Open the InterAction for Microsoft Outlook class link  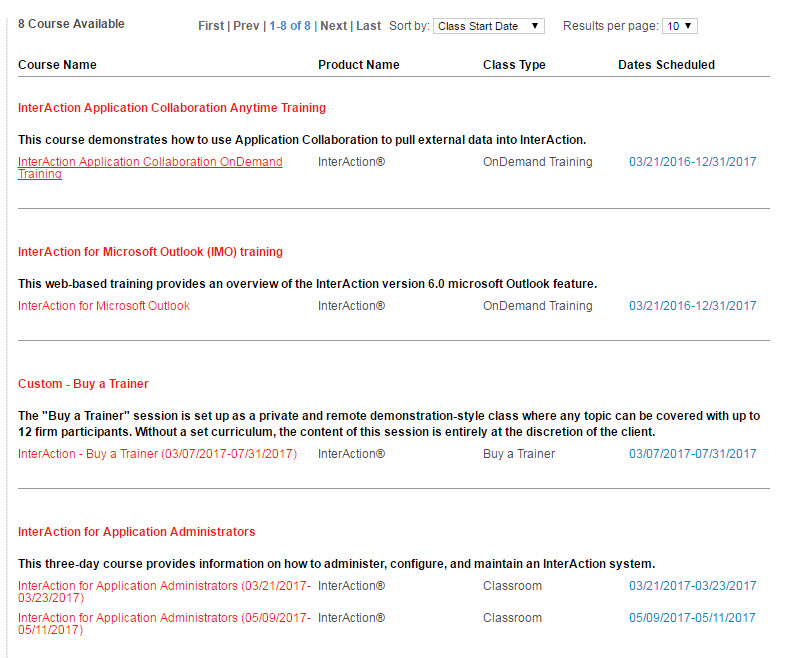click(104, 306)
